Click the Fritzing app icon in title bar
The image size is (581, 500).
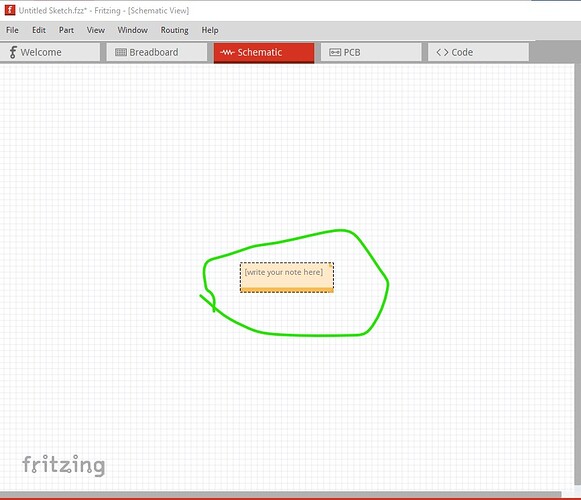(x=10, y=10)
